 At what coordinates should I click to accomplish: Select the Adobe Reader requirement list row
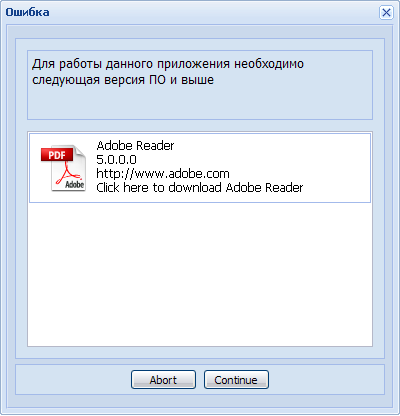(200, 168)
